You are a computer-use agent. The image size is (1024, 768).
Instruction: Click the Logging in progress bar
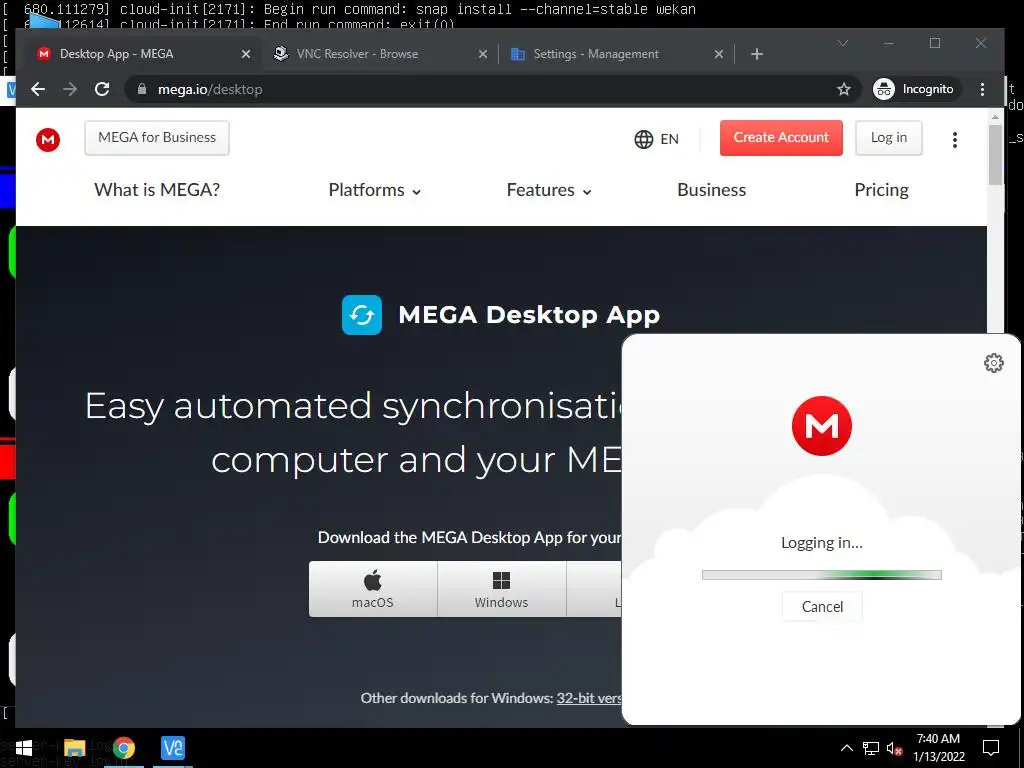[822, 575]
